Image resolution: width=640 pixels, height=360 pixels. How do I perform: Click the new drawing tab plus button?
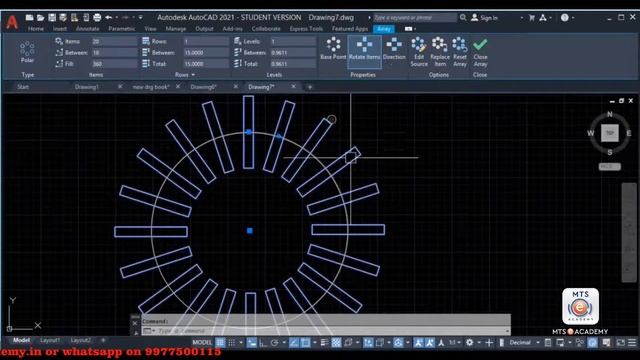coord(310,87)
